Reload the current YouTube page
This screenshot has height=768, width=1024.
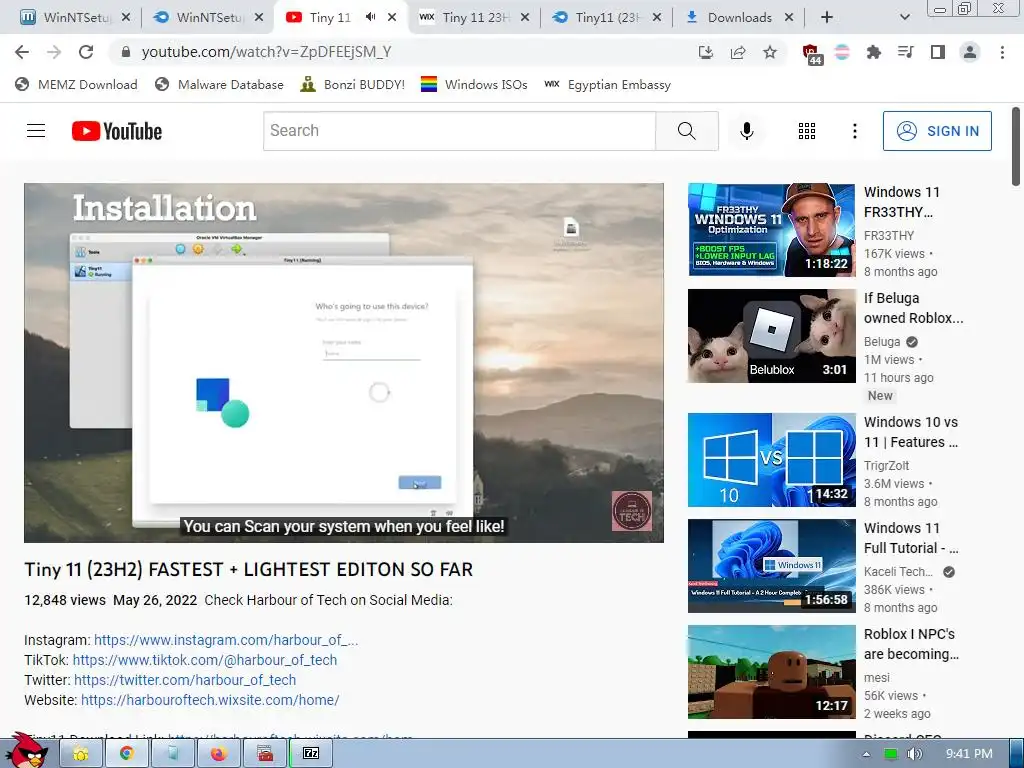pos(86,52)
